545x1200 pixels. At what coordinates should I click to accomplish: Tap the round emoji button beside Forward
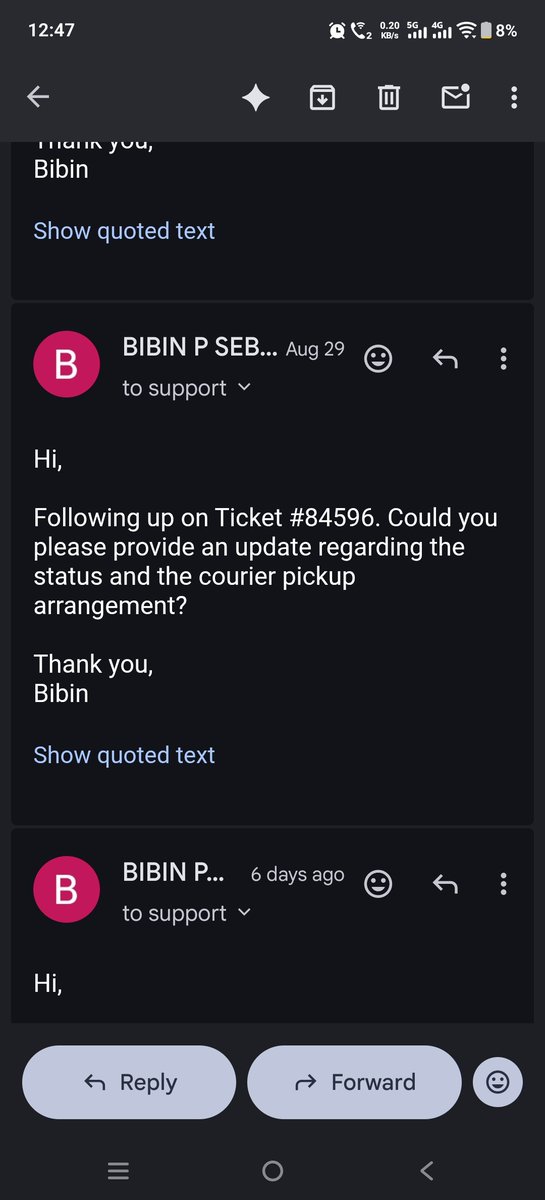(x=497, y=1082)
